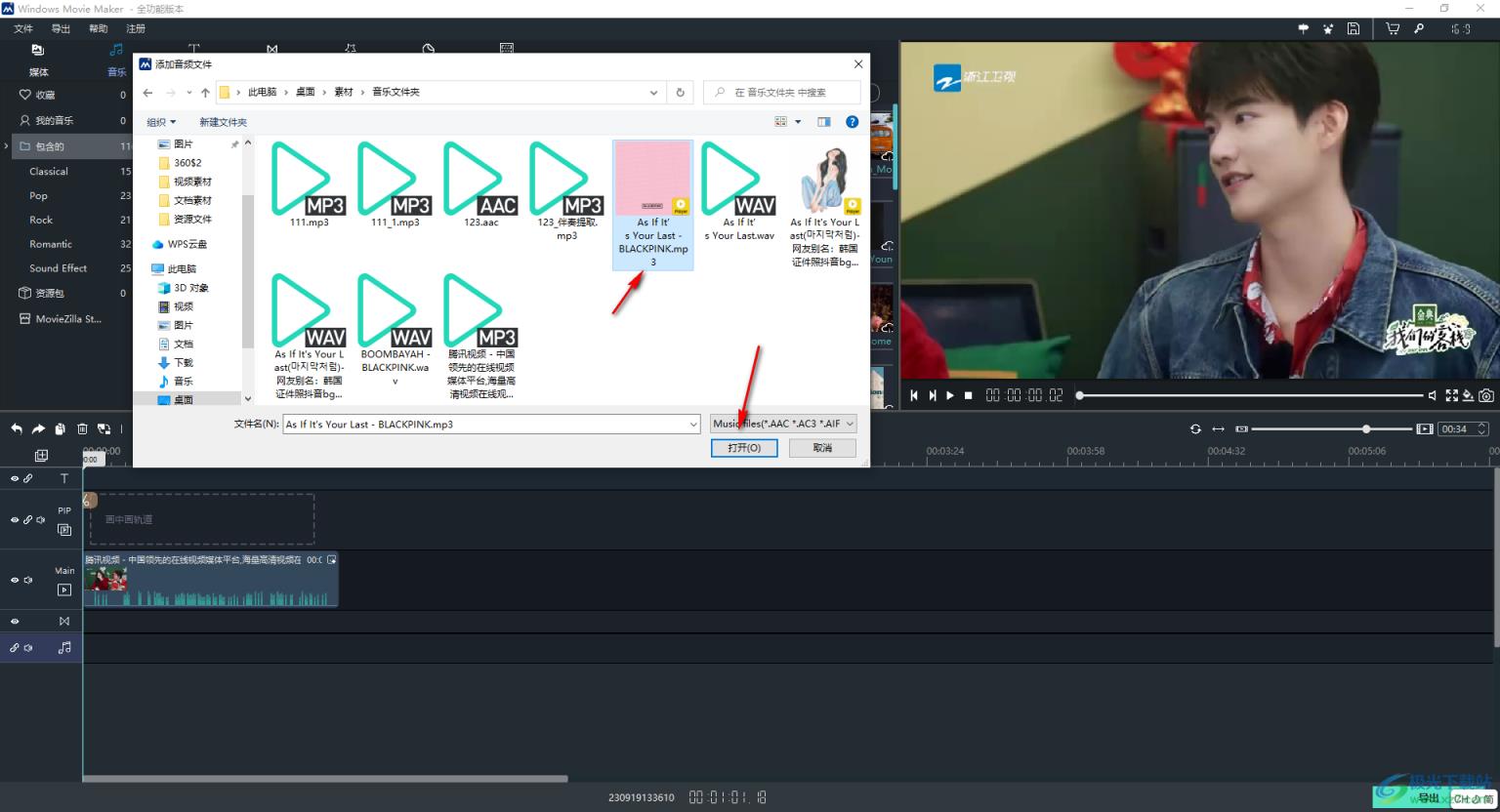This screenshot has width=1500, height=812.
Task: Select the 111.mp3 audio file
Action: tap(310, 185)
